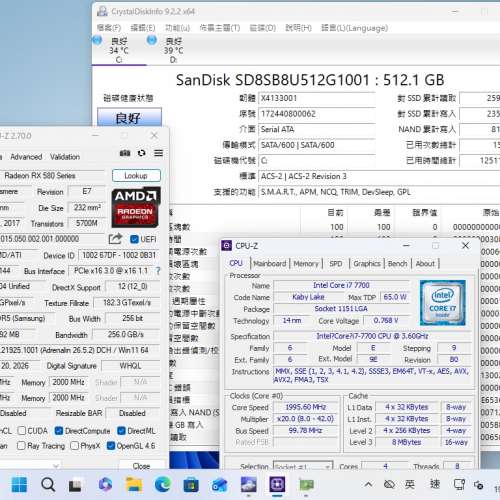
Task: Click the CrystalDiskInfo title bar icon
Action: coord(102,11)
